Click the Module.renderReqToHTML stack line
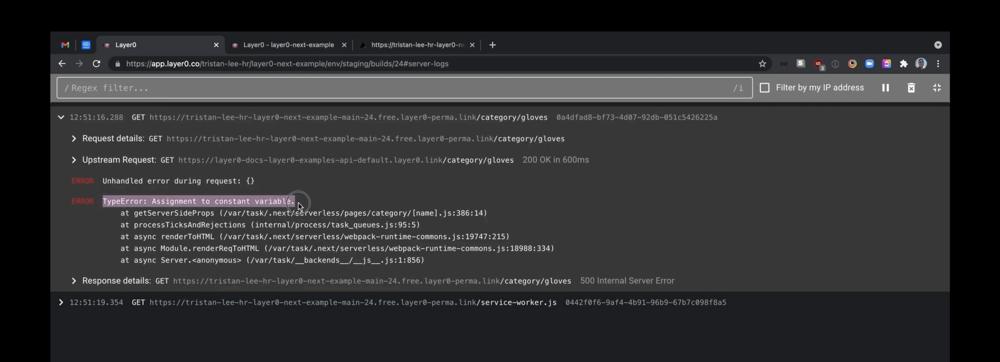Screen dimensions: 1000x362 click(x=337, y=249)
